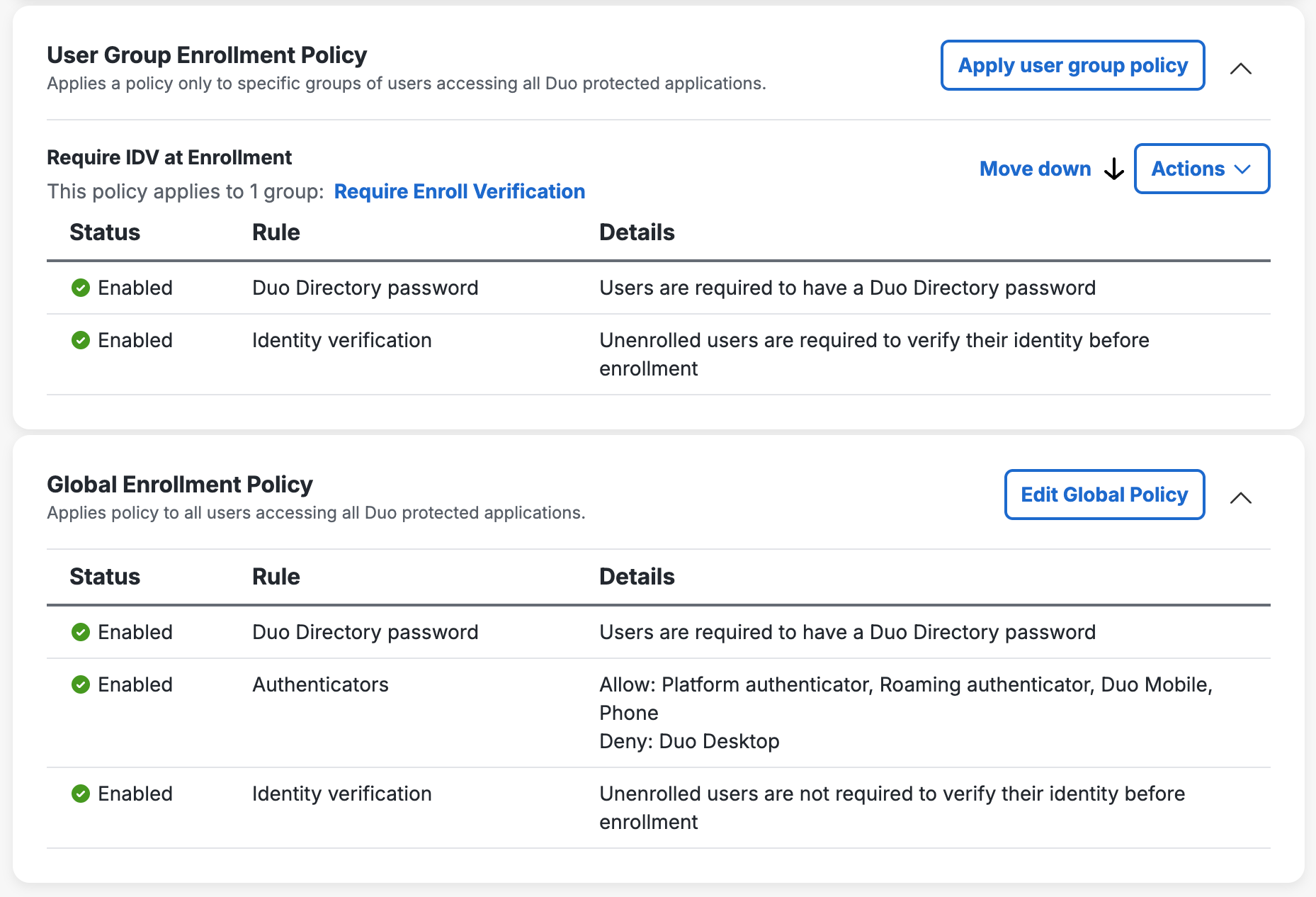Click the Enabled checkmark beside Identity verification rule

tap(81, 340)
